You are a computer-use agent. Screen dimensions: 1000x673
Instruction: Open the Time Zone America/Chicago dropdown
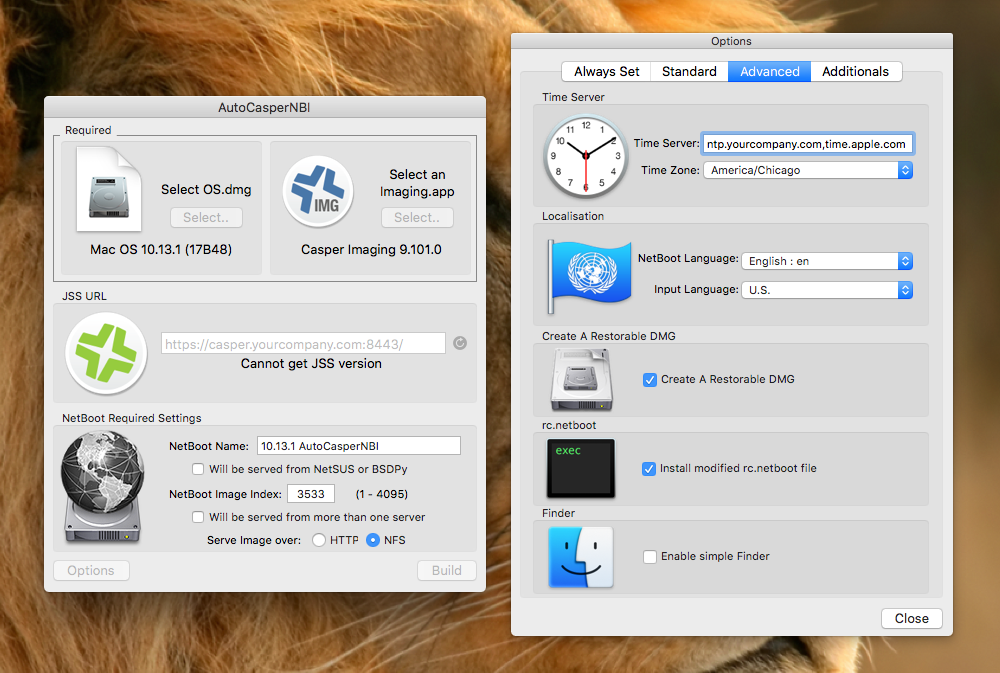(x=808, y=170)
